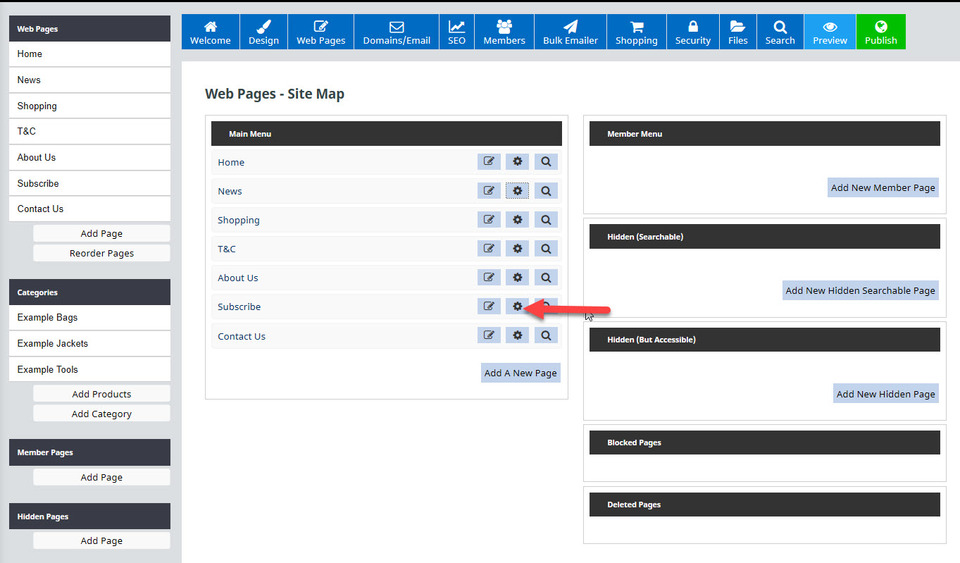
Task: Open the gear settings for Subscribe page
Action: coord(517,307)
